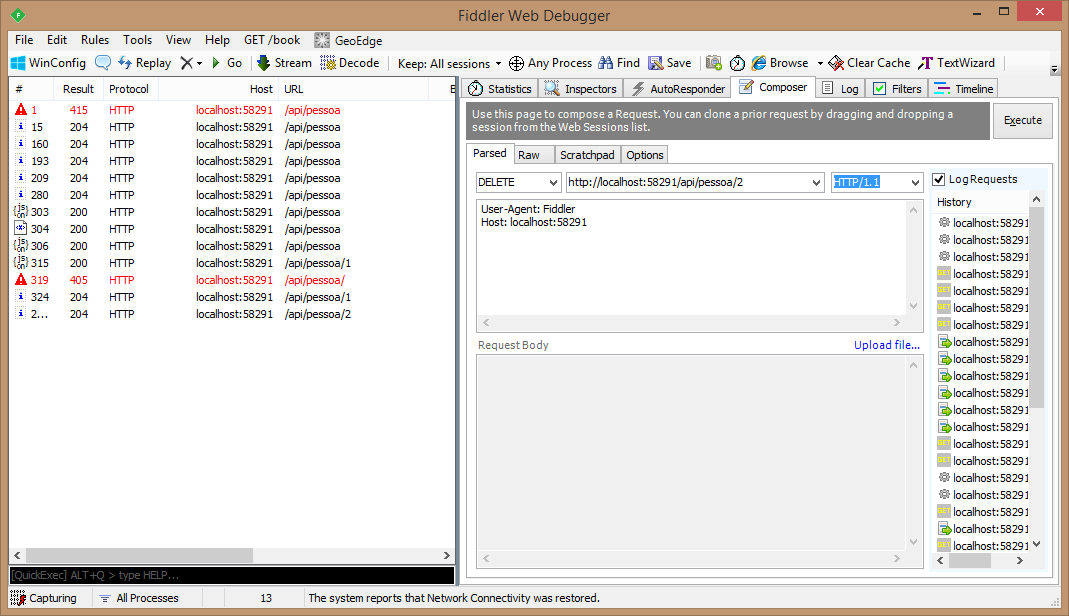Click the Any Process target icon
1069x616 pixels.
click(x=517, y=63)
